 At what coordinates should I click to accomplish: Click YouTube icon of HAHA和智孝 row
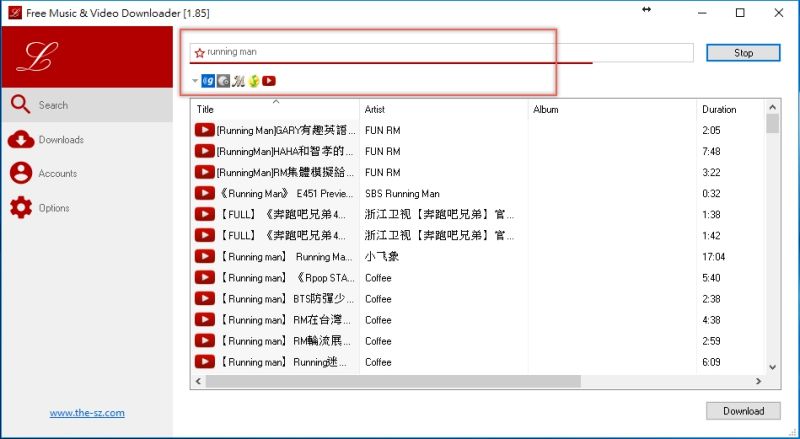(205, 151)
